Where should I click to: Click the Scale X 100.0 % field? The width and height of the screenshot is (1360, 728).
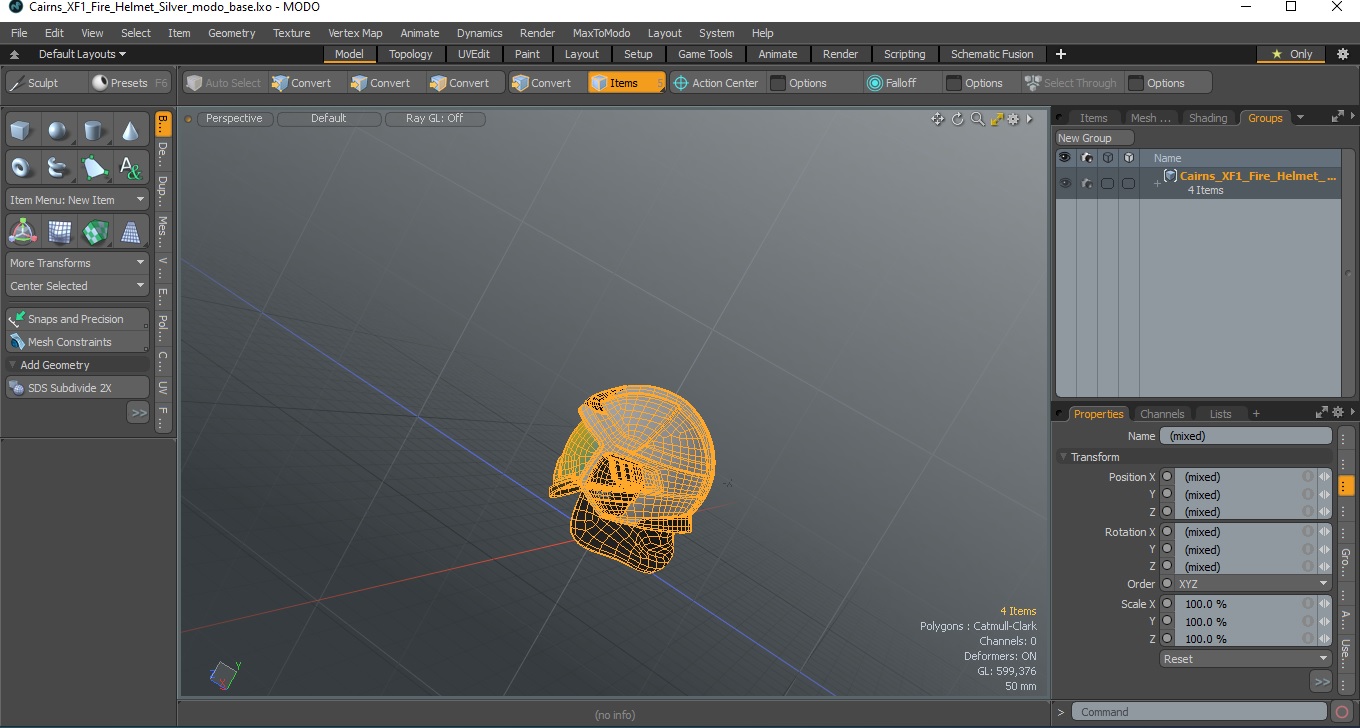[1245, 604]
